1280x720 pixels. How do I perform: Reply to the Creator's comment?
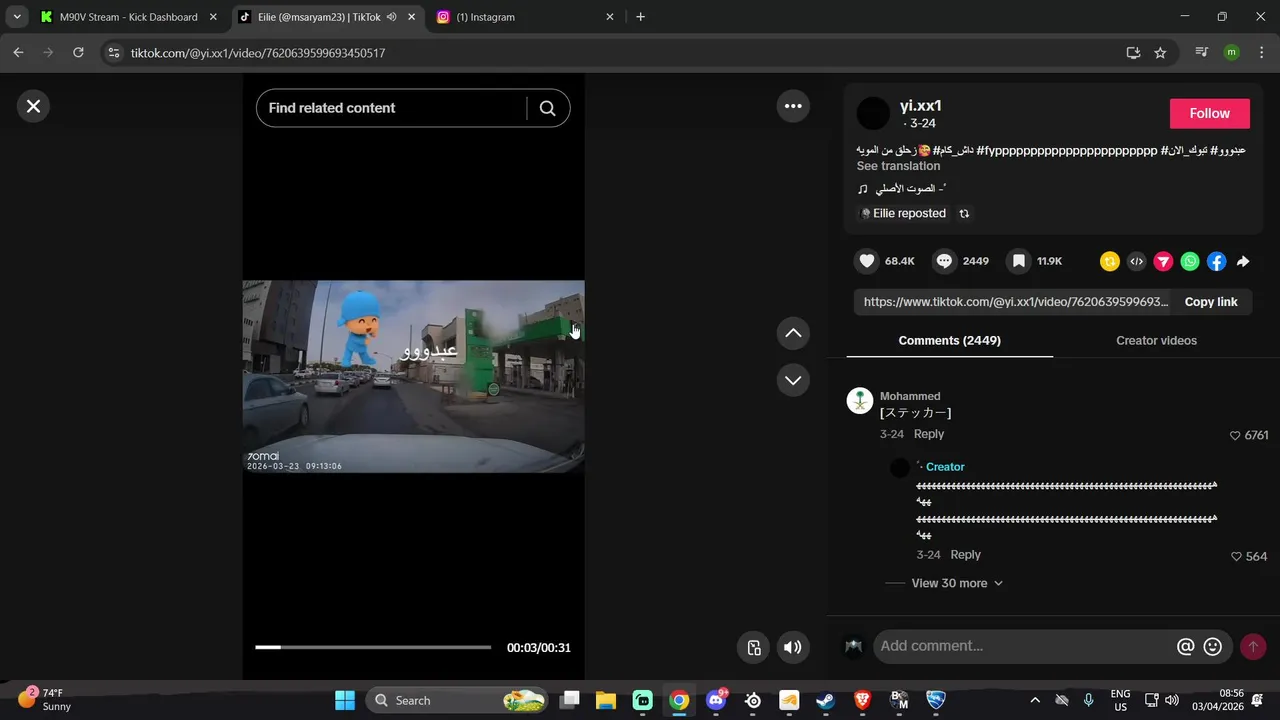[965, 555]
